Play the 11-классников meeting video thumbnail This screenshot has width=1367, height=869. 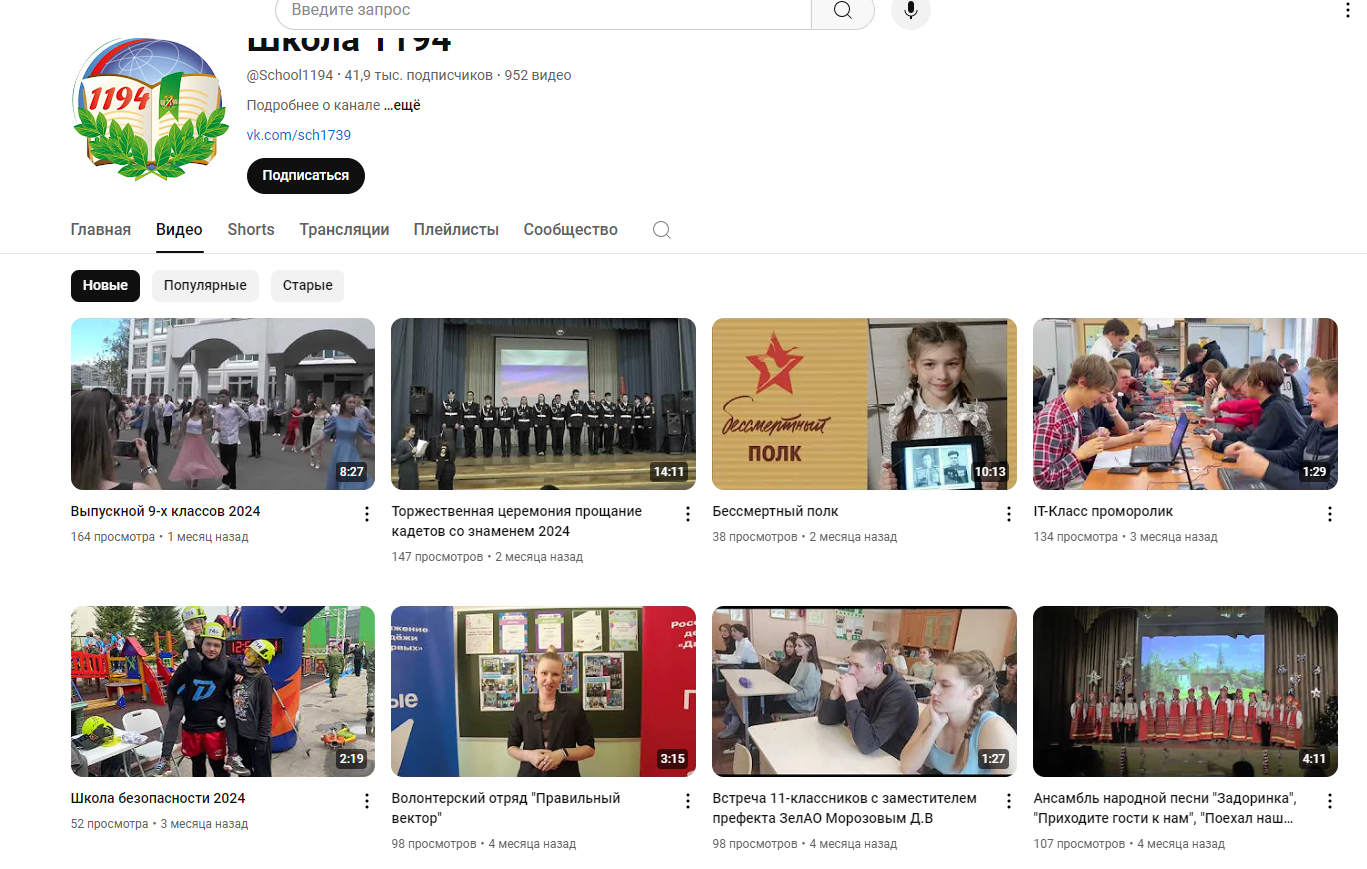click(864, 691)
